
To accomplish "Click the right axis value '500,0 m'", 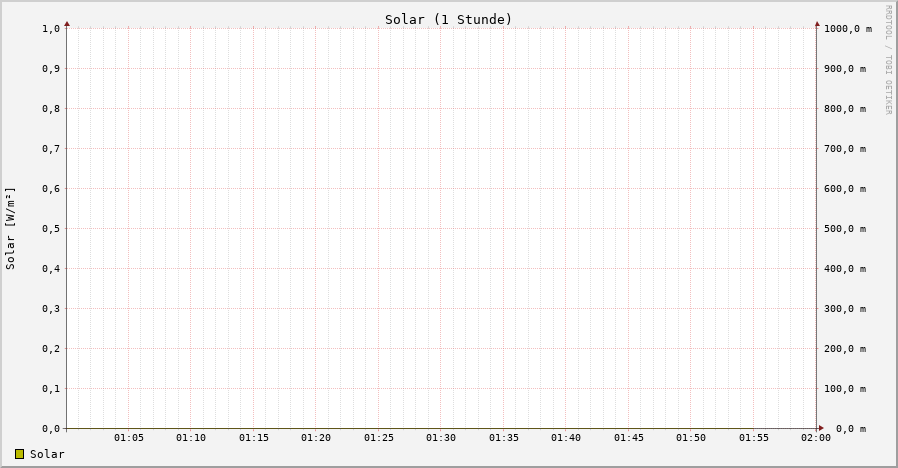I will (x=845, y=229).
